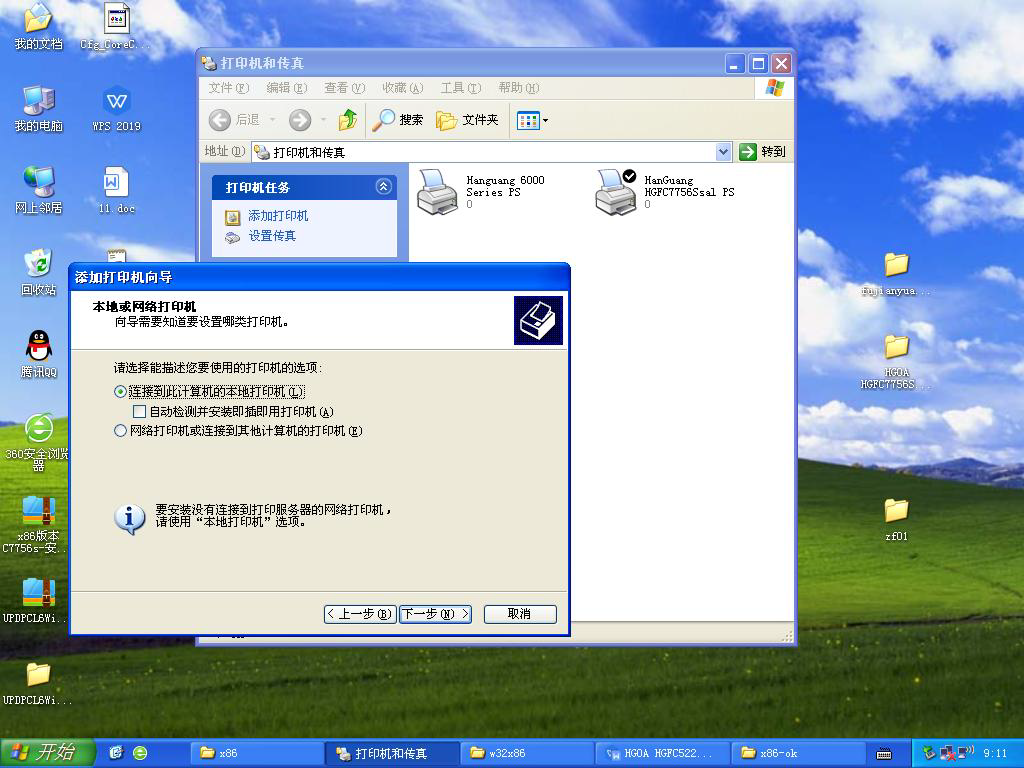The height and width of the screenshot is (768, 1024).
Task: Launch WPS 2019 from the desktop
Action: 116,108
